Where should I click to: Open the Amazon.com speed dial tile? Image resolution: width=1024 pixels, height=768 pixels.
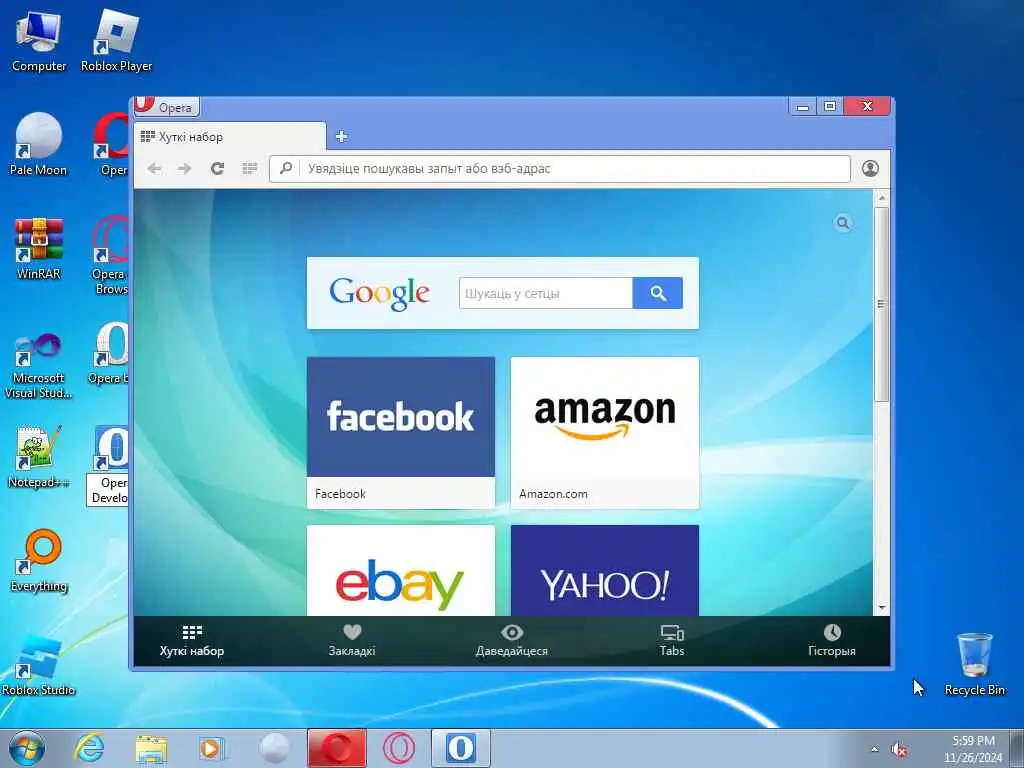pyautogui.click(x=605, y=432)
